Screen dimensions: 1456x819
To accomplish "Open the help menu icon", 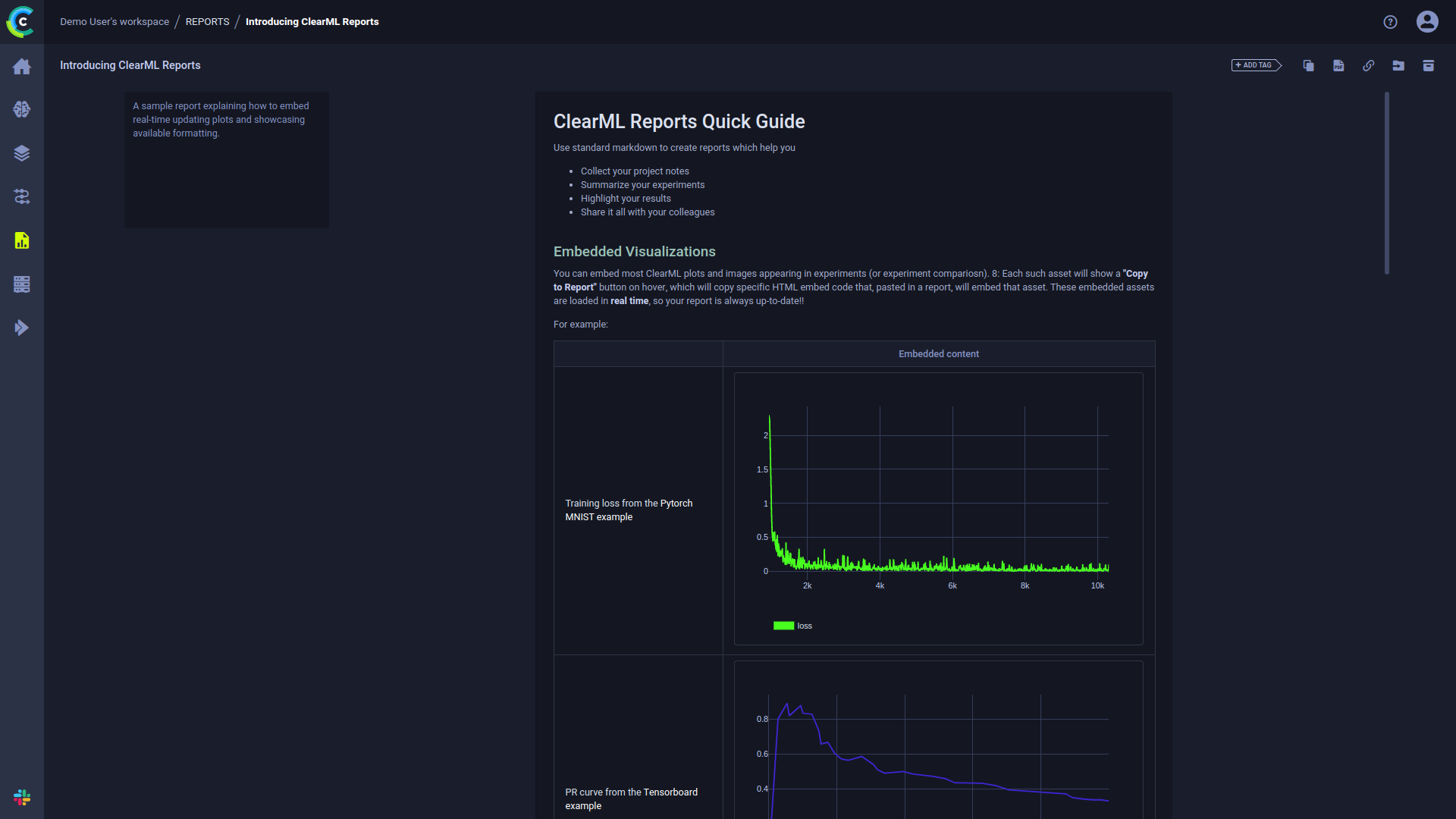I will (x=1390, y=22).
